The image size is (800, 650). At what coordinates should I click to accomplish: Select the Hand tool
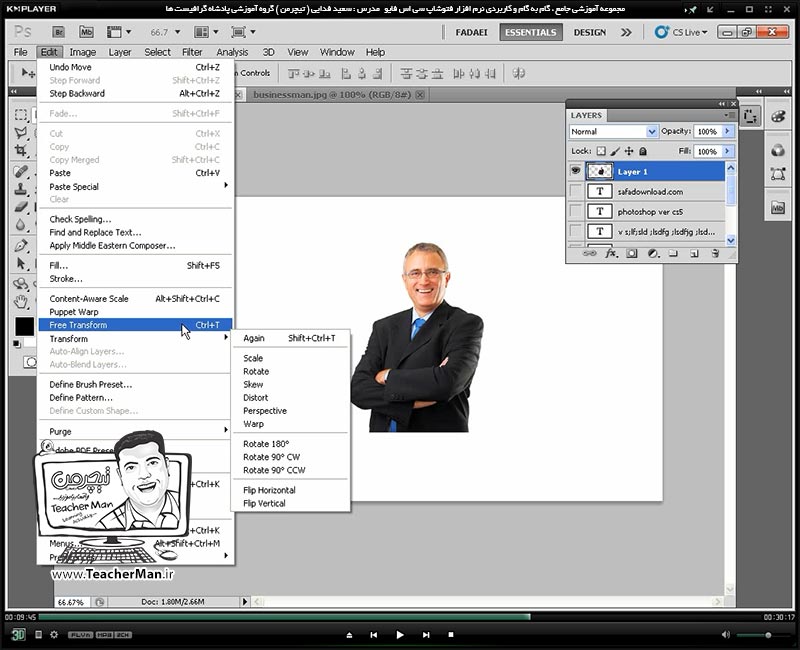[x=20, y=302]
